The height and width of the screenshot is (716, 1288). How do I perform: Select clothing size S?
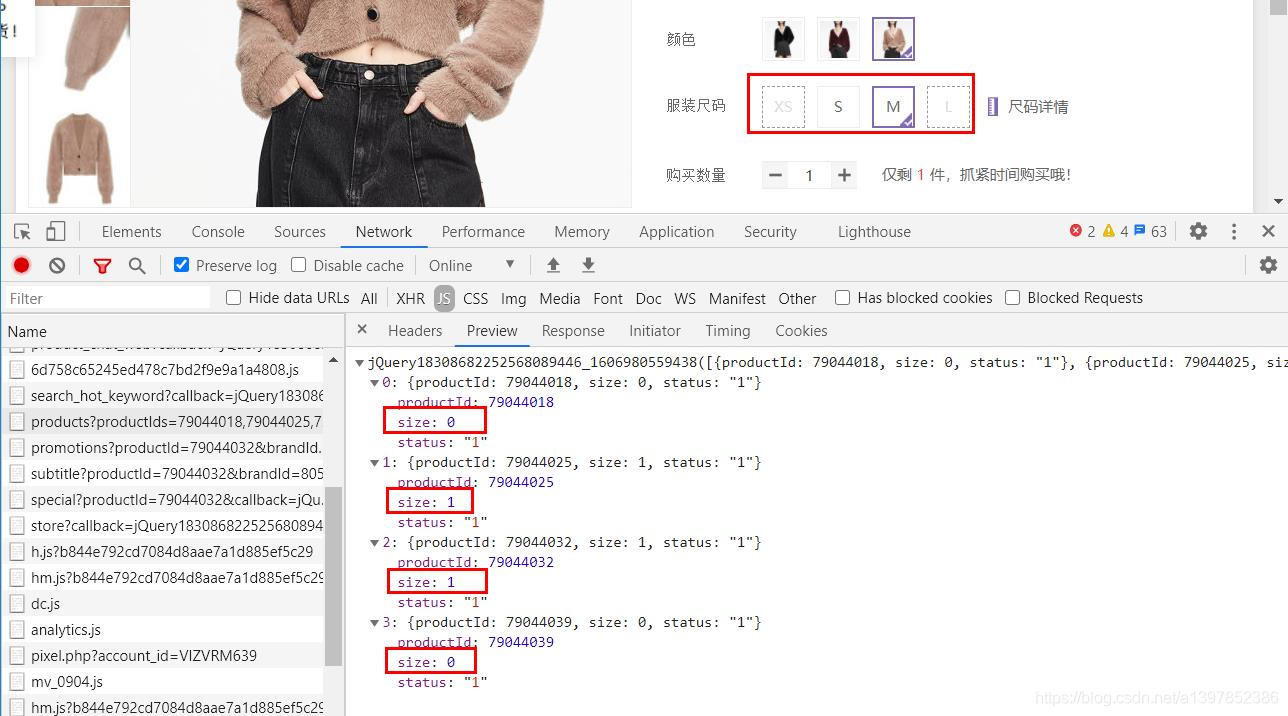click(838, 106)
